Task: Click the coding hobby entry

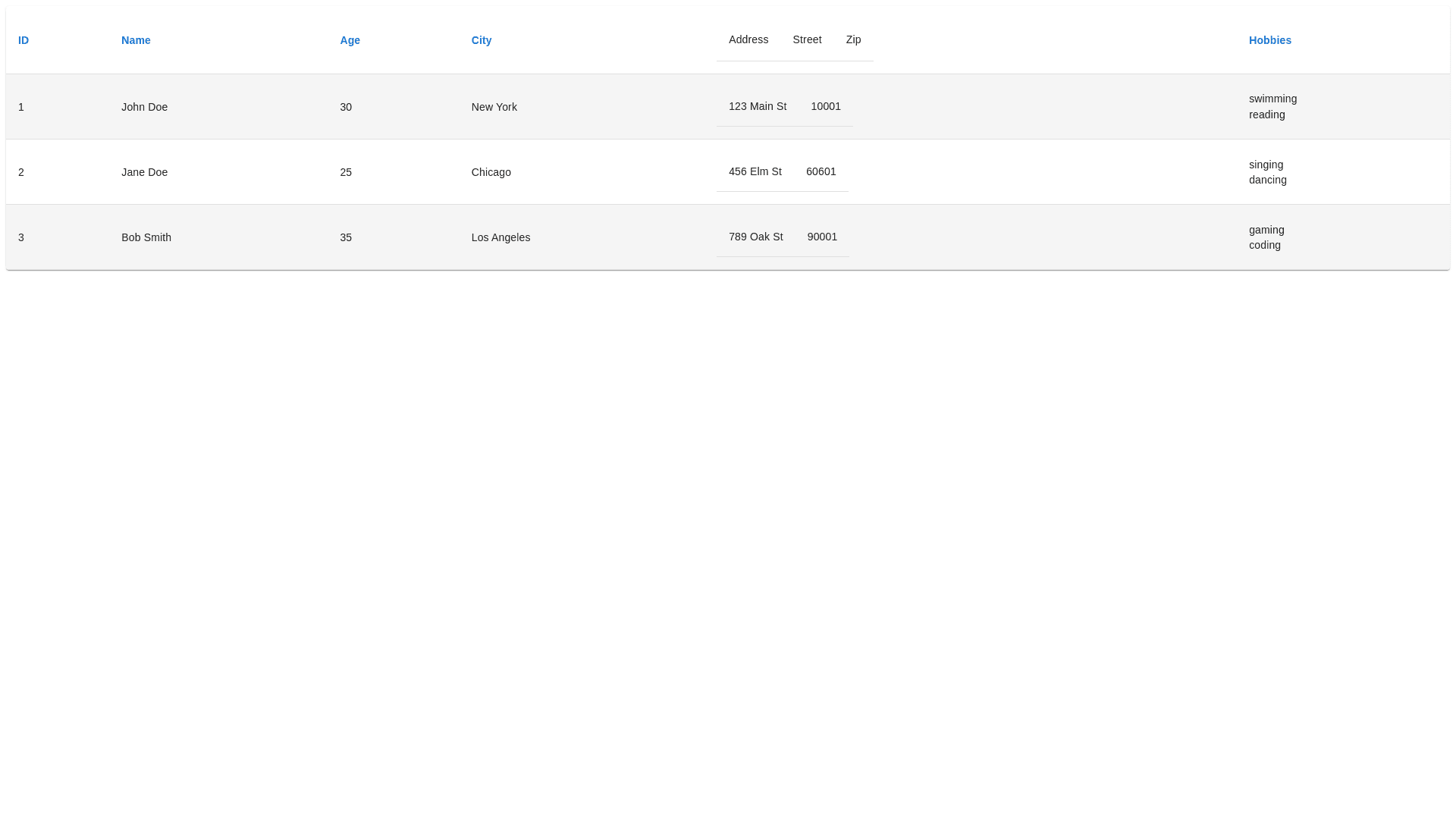Action: tap(1264, 245)
